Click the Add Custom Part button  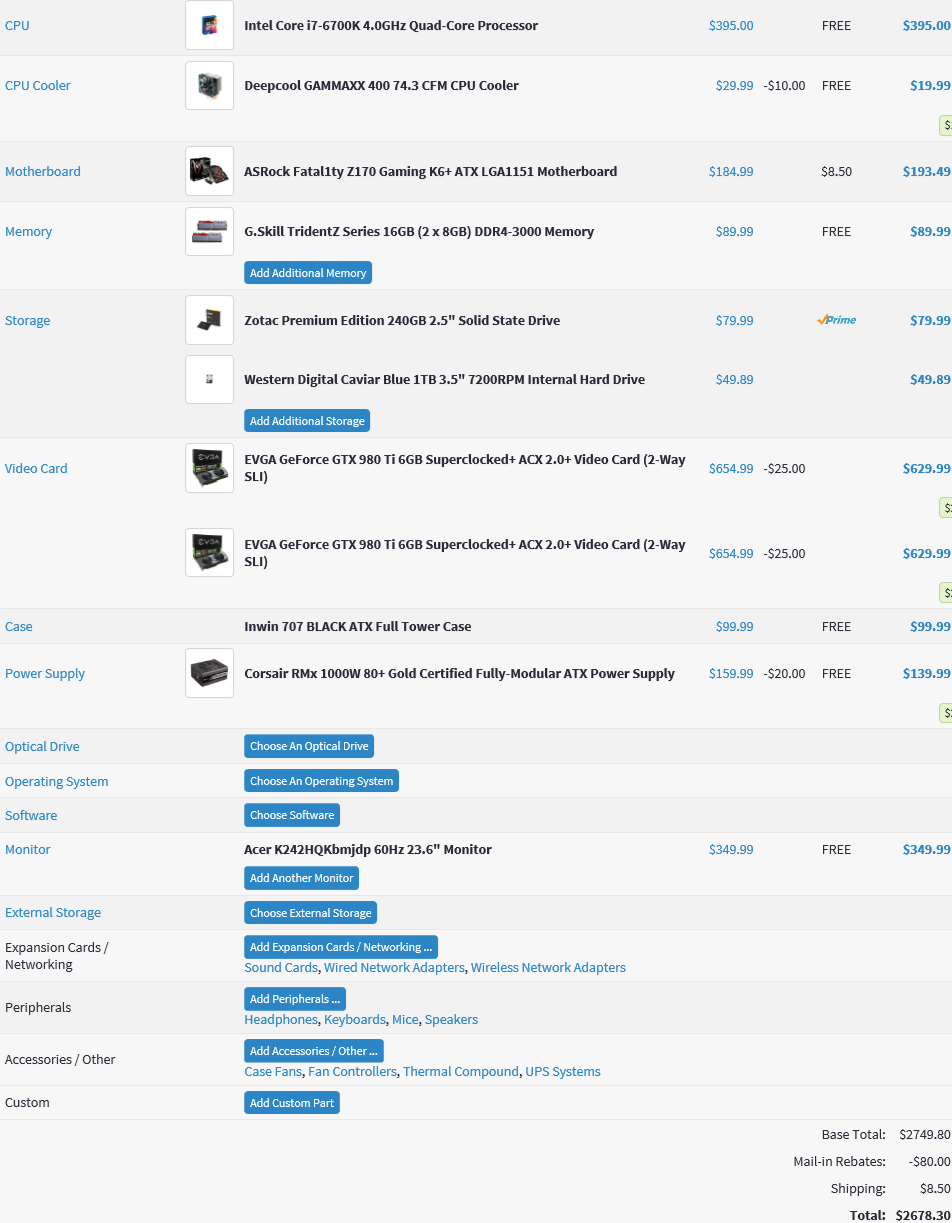click(x=292, y=1103)
